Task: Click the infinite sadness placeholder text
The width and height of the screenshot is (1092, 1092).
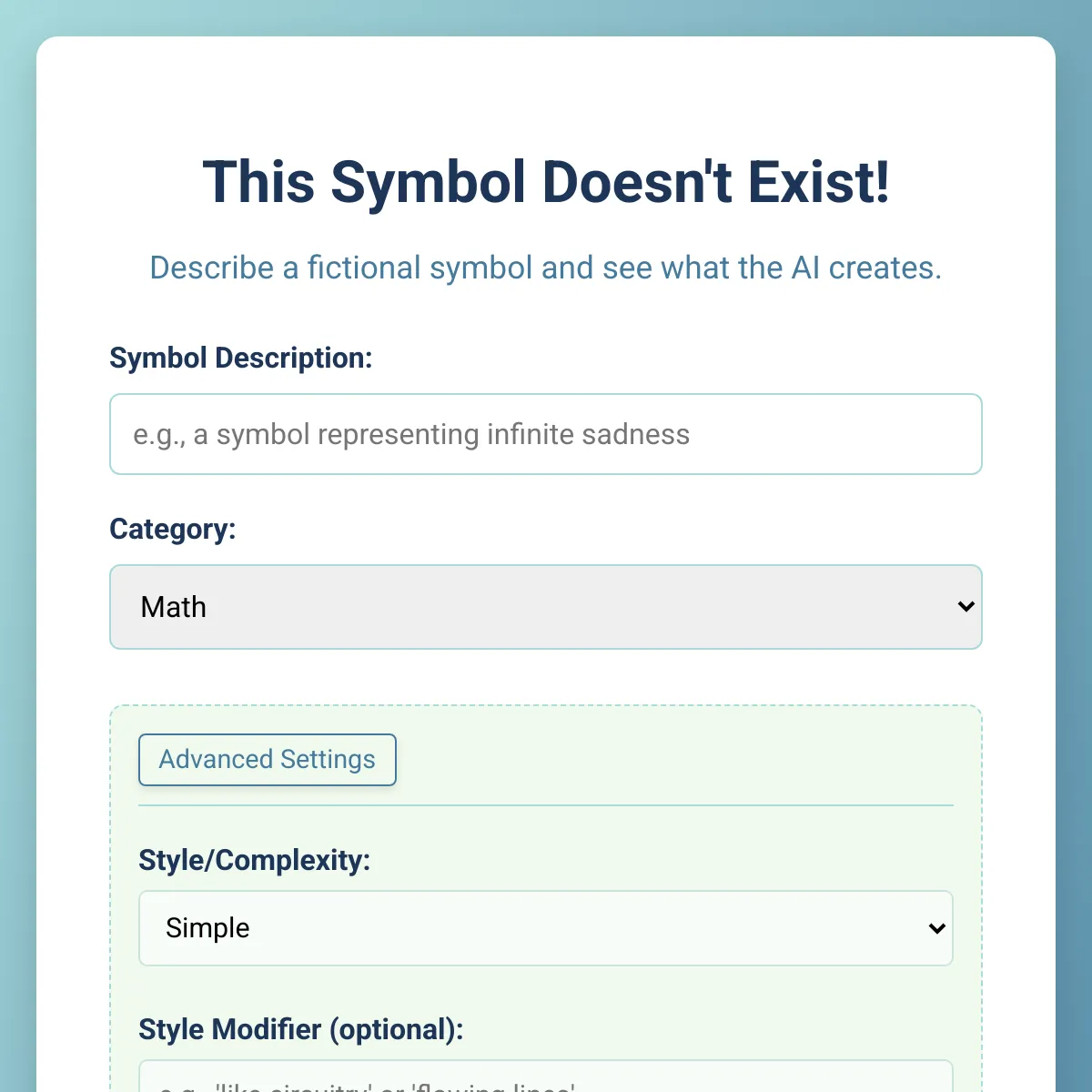Action: point(411,435)
